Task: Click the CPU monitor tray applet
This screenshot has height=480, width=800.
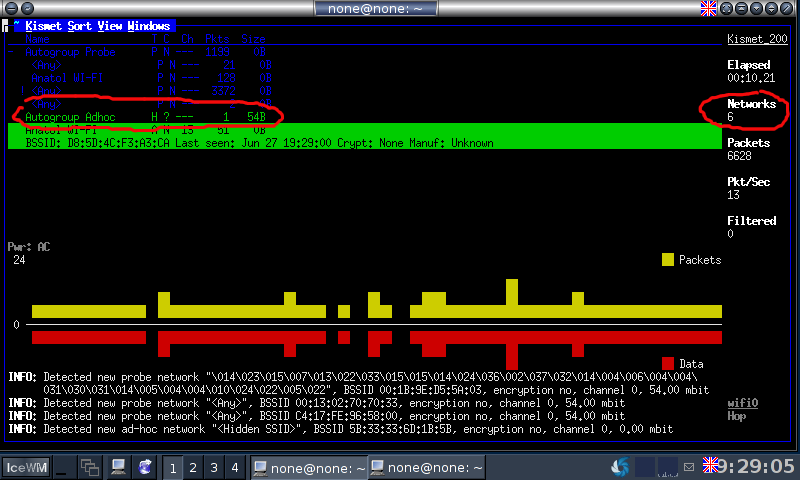Action: (x=645, y=467)
